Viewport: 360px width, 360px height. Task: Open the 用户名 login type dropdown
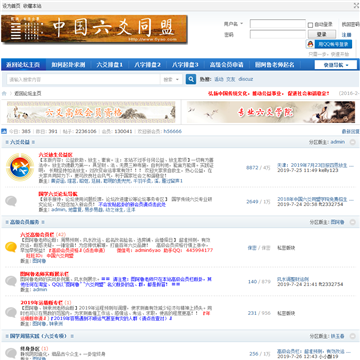(233, 24)
